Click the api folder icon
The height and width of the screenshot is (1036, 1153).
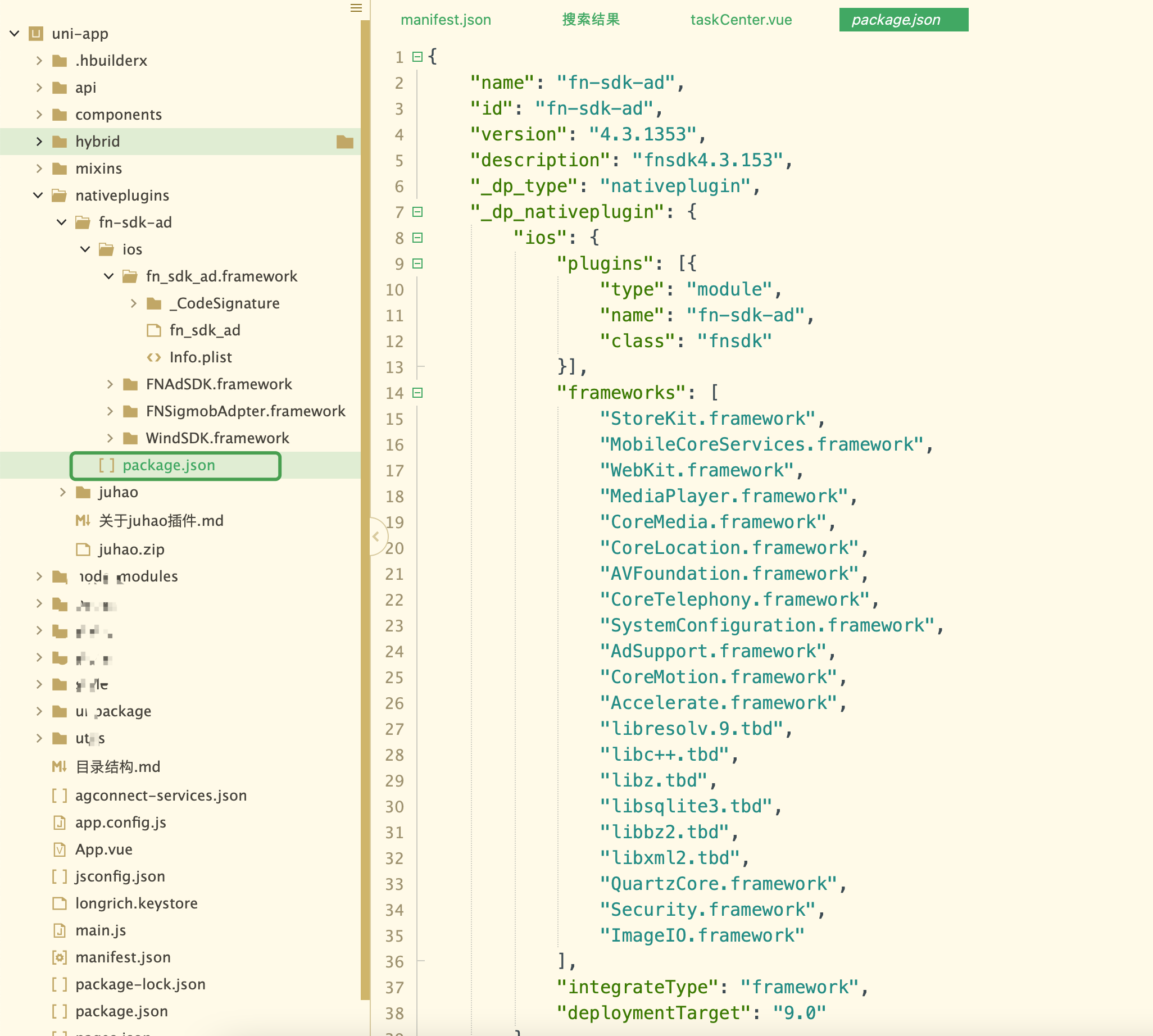click(59, 87)
